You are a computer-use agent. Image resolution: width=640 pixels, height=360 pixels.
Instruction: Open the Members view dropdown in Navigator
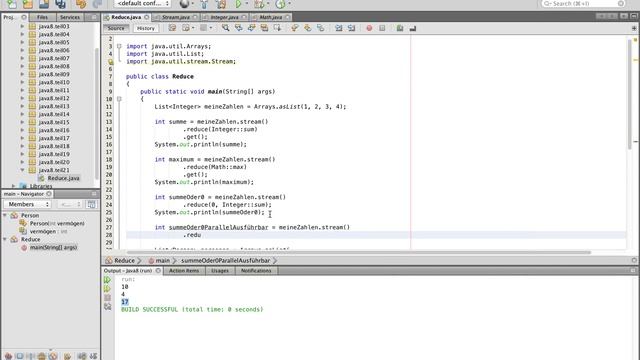(27, 204)
